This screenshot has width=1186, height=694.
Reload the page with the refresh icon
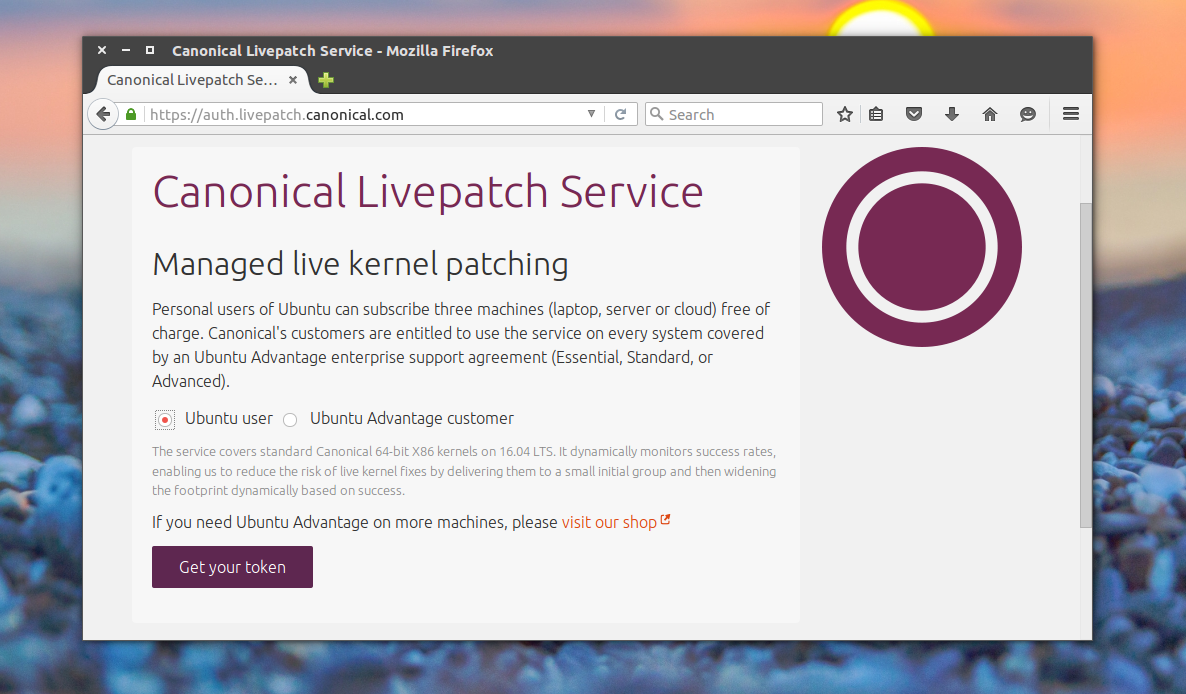point(620,114)
